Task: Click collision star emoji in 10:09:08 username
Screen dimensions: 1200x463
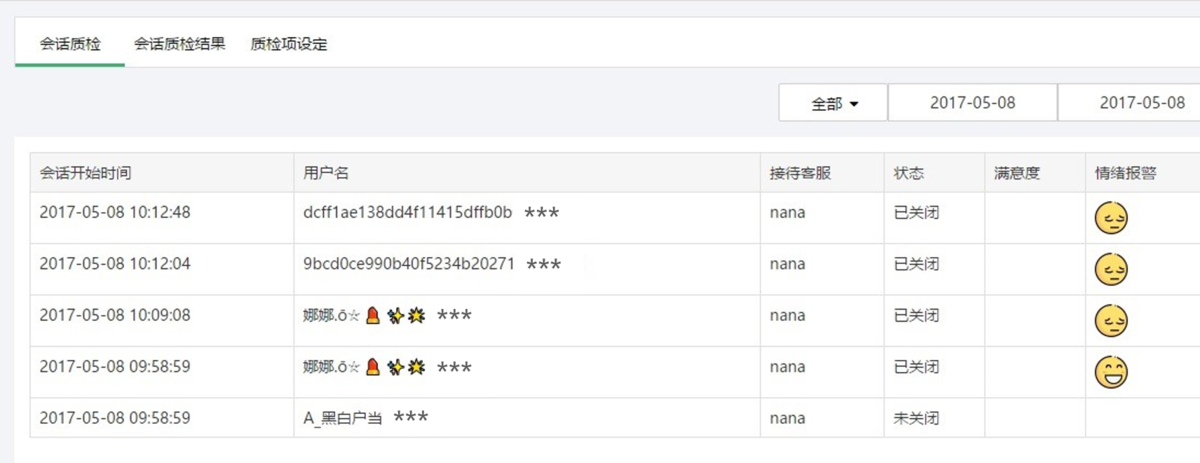Action: 416,315
